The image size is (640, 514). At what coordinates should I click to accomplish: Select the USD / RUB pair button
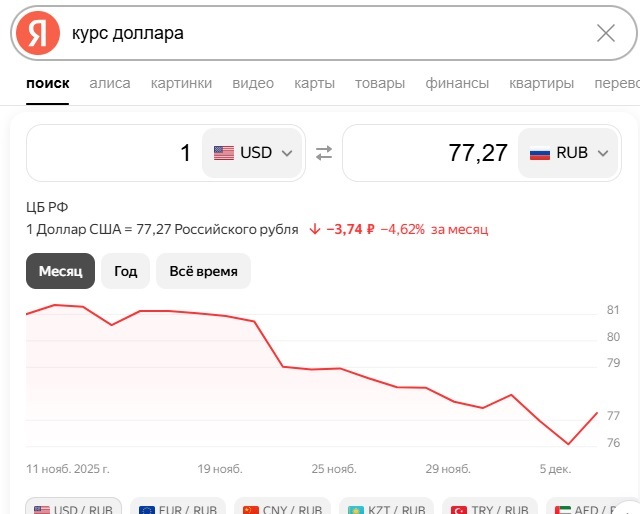pos(74,508)
